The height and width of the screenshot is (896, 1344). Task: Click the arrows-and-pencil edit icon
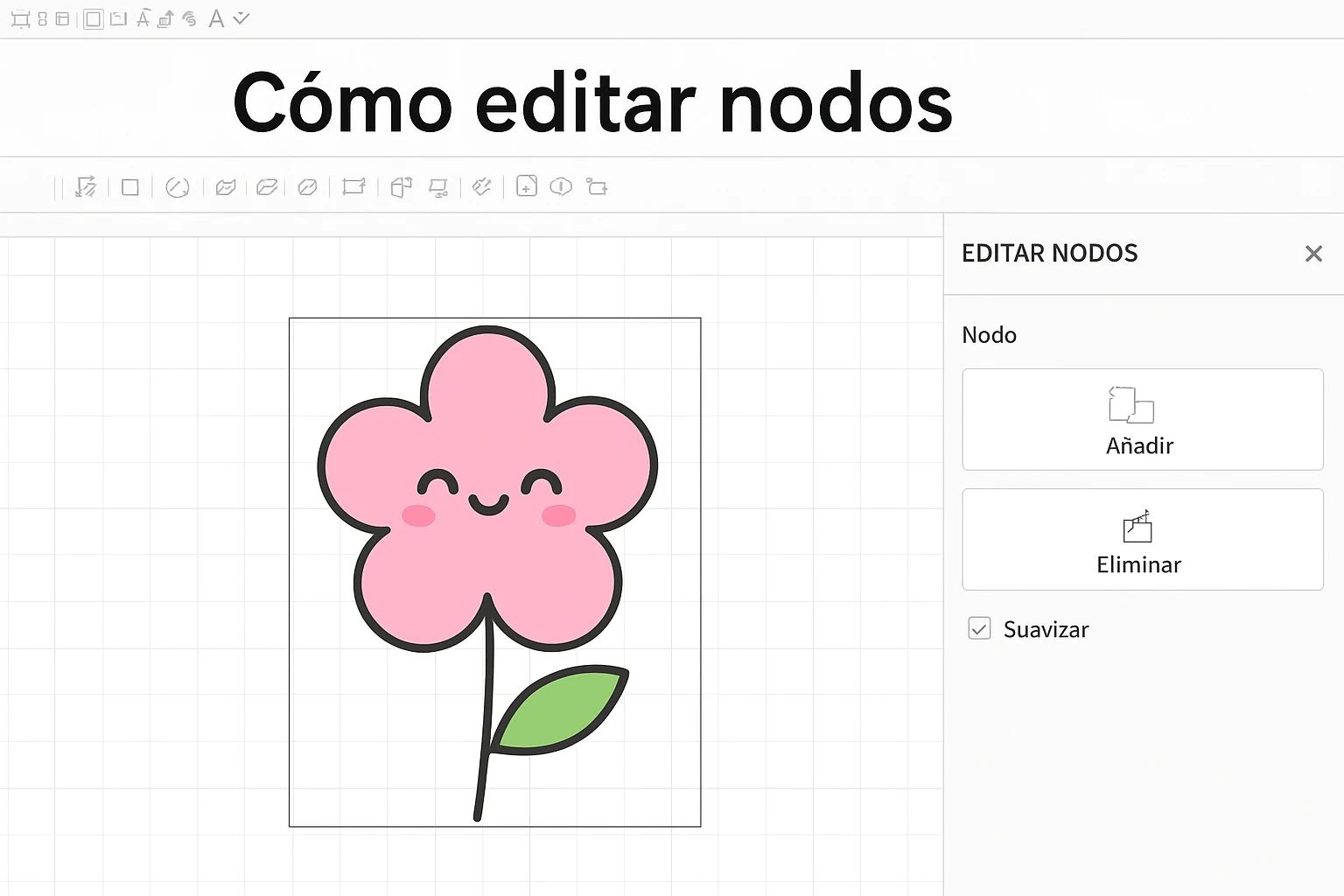click(86, 187)
